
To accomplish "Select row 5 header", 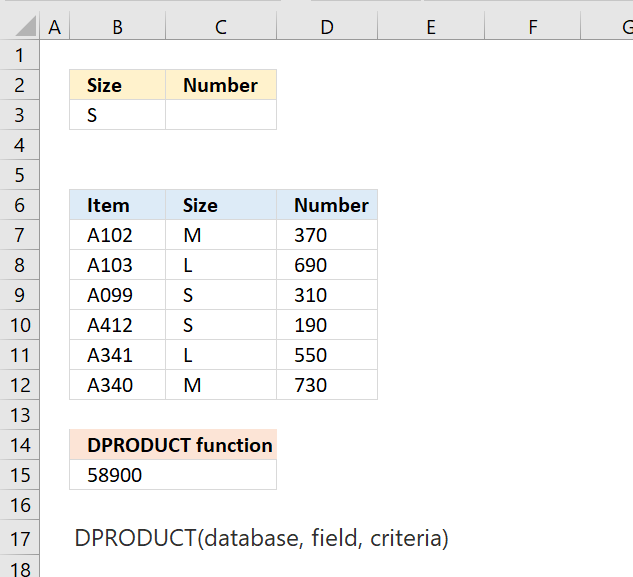I will [x=19, y=174].
